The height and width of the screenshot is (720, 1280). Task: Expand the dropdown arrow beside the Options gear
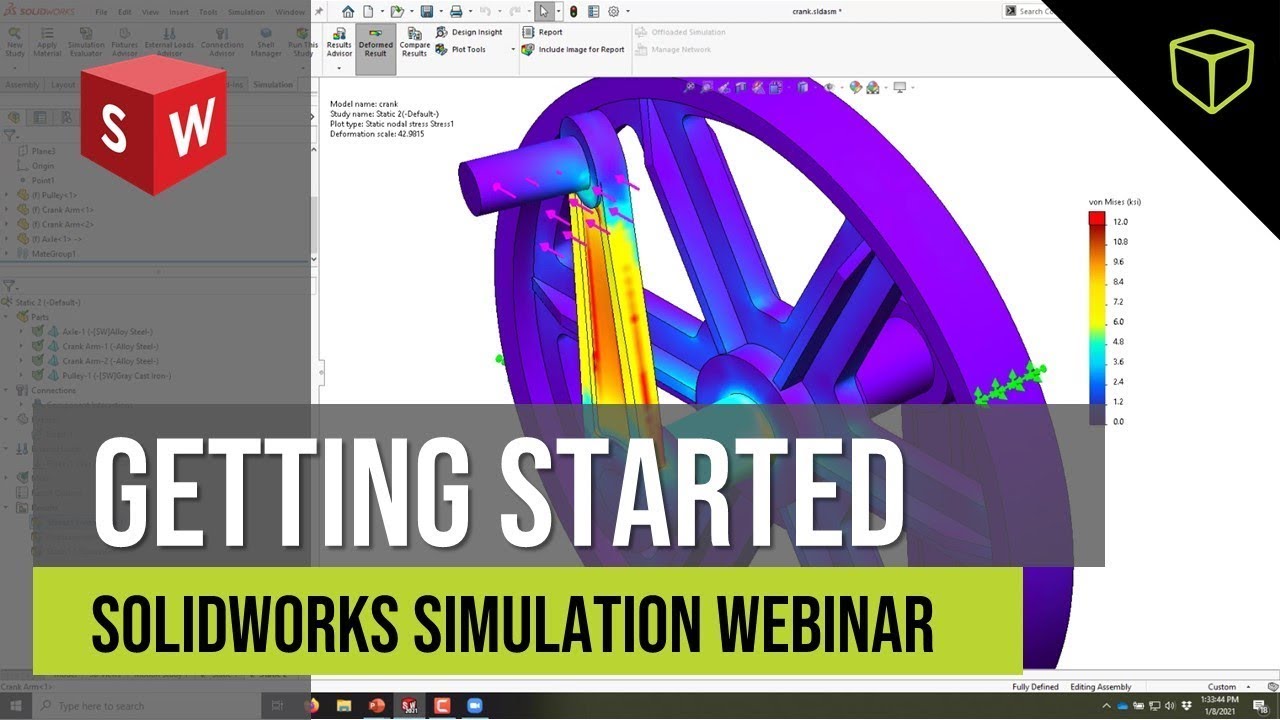coord(626,12)
